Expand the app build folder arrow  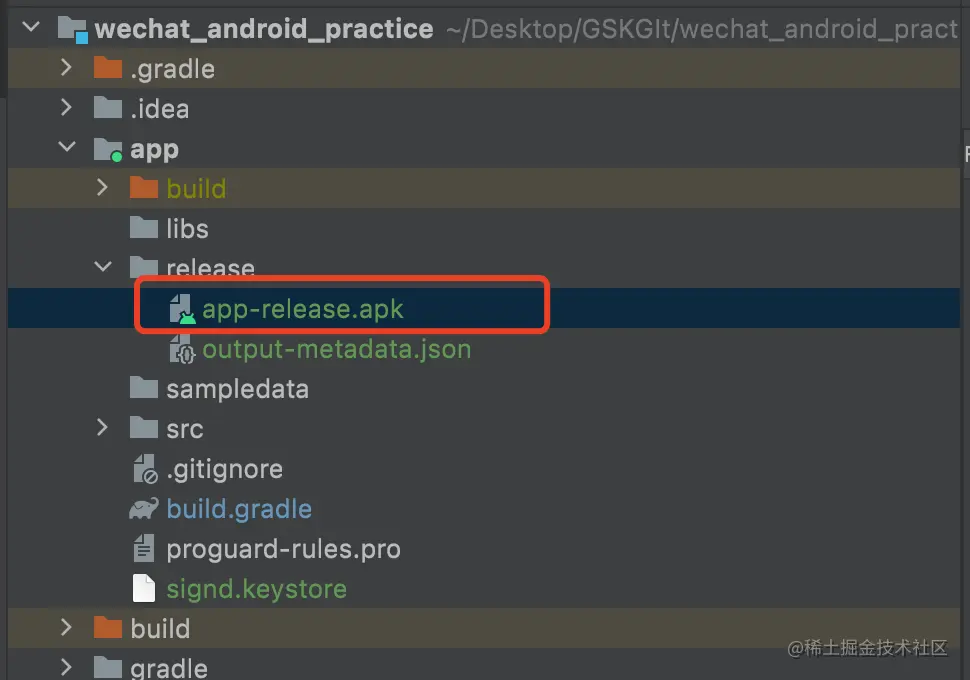click(102, 188)
